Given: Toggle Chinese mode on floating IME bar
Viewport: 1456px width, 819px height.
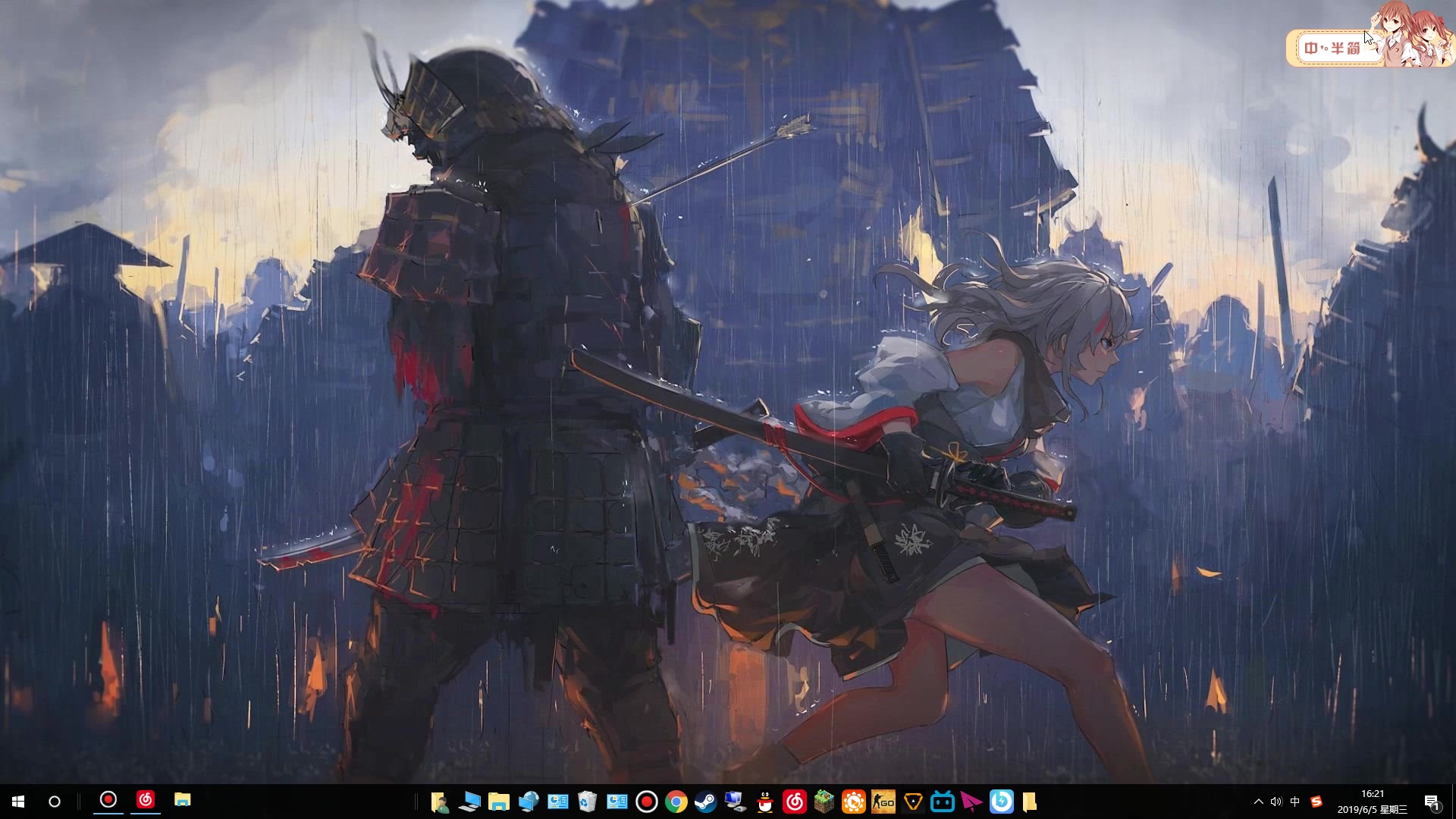Looking at the screenshot, I should point(1310,49).
